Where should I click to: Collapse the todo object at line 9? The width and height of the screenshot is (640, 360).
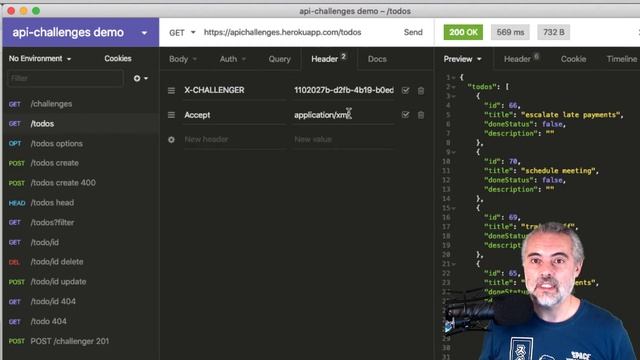[x=453, y=152]
